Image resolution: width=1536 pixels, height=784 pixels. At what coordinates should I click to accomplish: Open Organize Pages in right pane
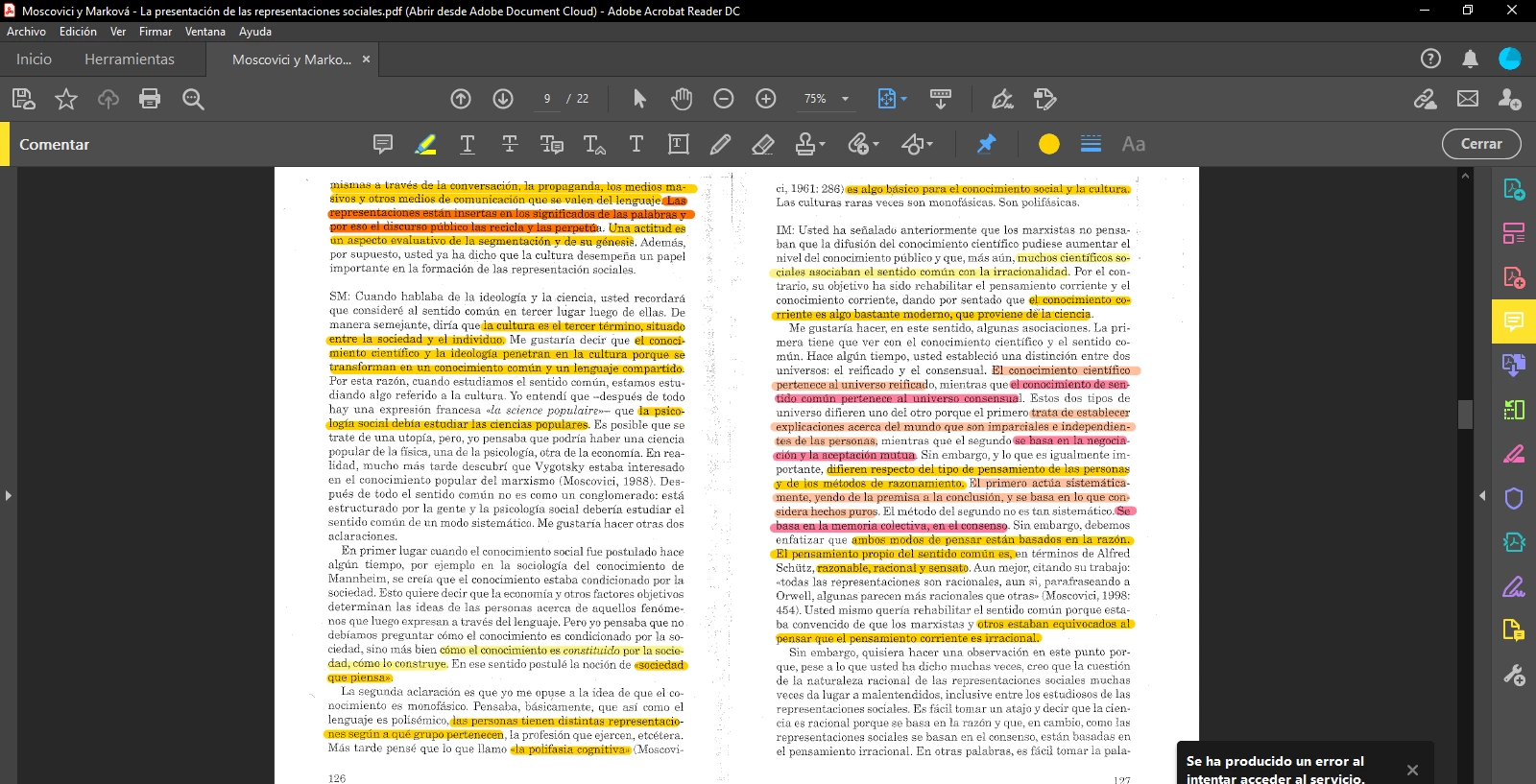(1514, 233)
